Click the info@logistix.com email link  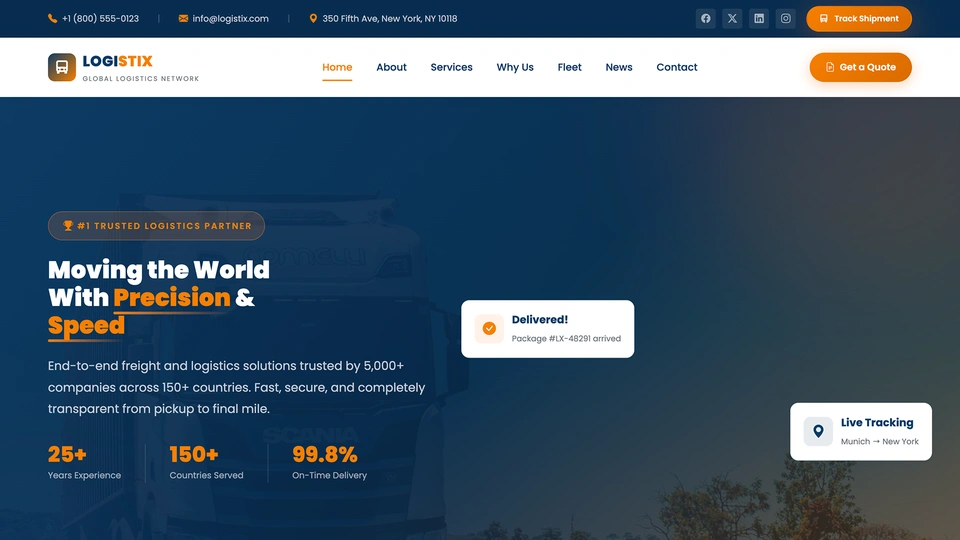pos(230,18)
